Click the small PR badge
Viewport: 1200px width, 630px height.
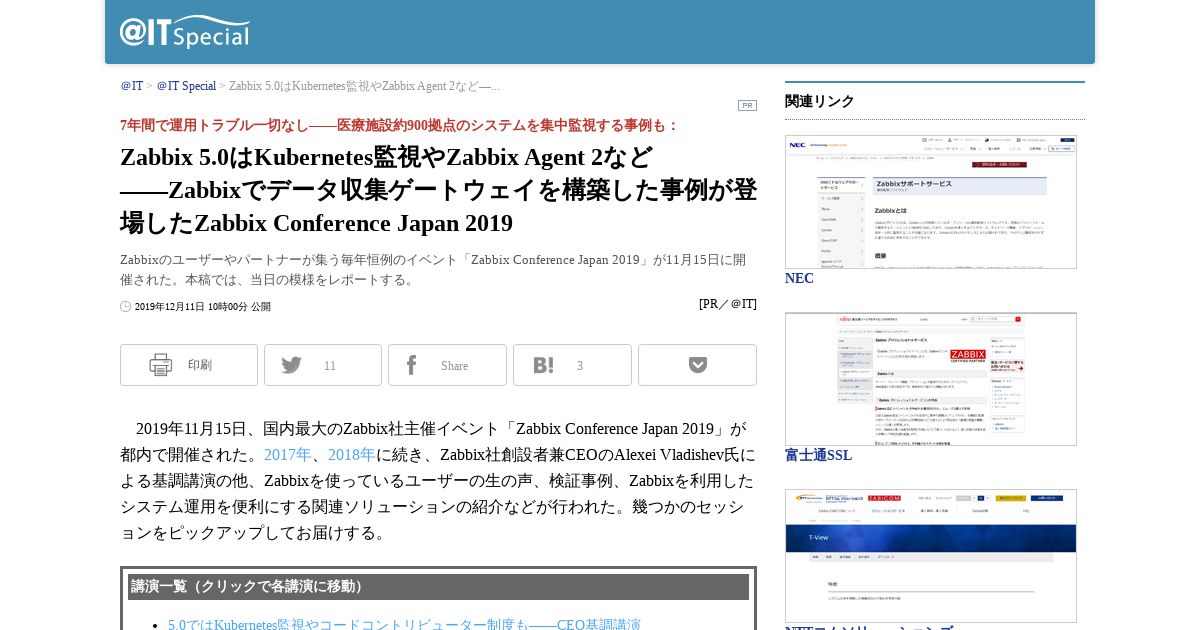pos(747,105)
